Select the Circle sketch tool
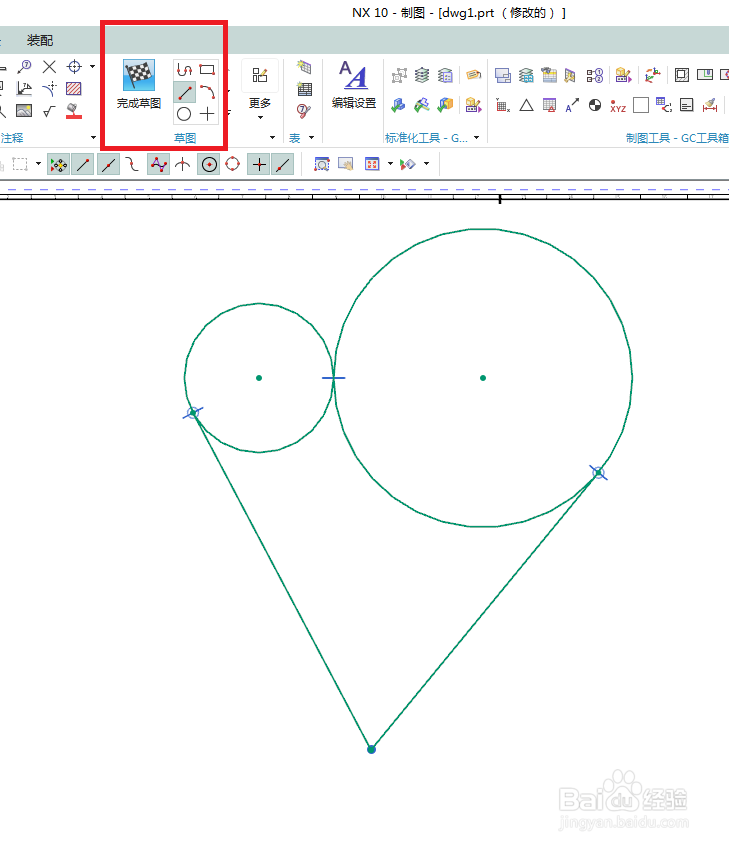The image size is (729, 848). [x=184, y=114]
